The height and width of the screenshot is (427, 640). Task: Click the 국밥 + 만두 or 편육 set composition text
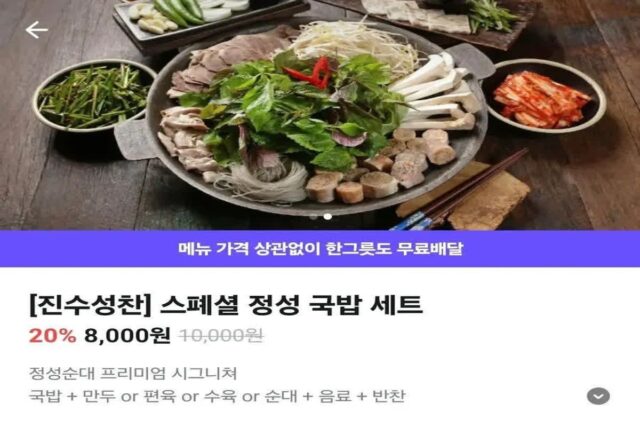[x=217, y=396]
